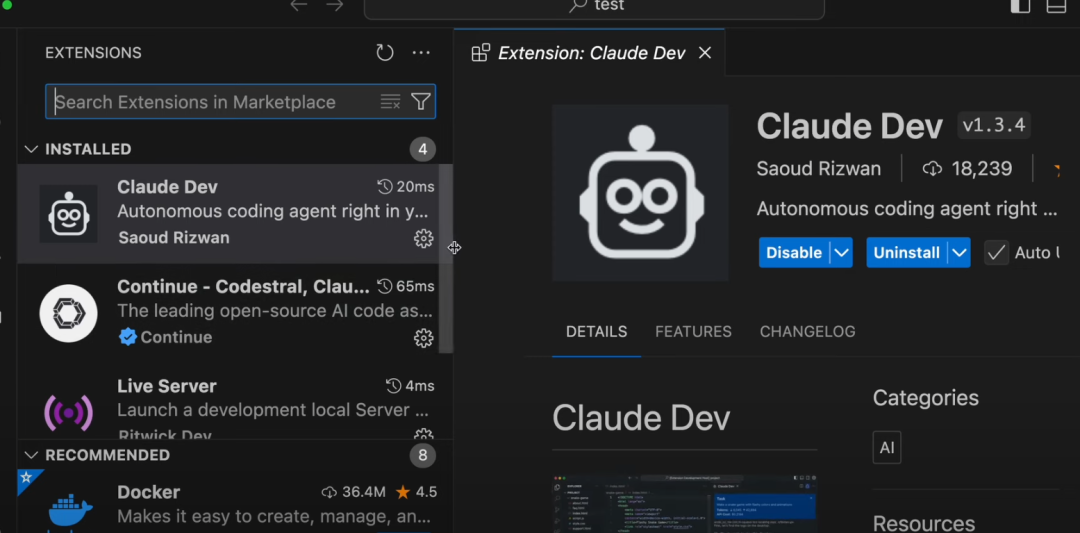Click the install count download icon
This screenshot has width=1080, height=533.
point(932,169)
